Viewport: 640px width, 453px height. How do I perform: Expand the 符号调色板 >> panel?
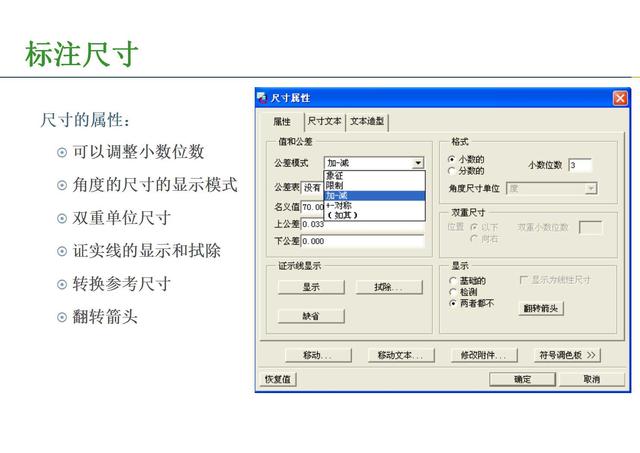pos(567,355)
